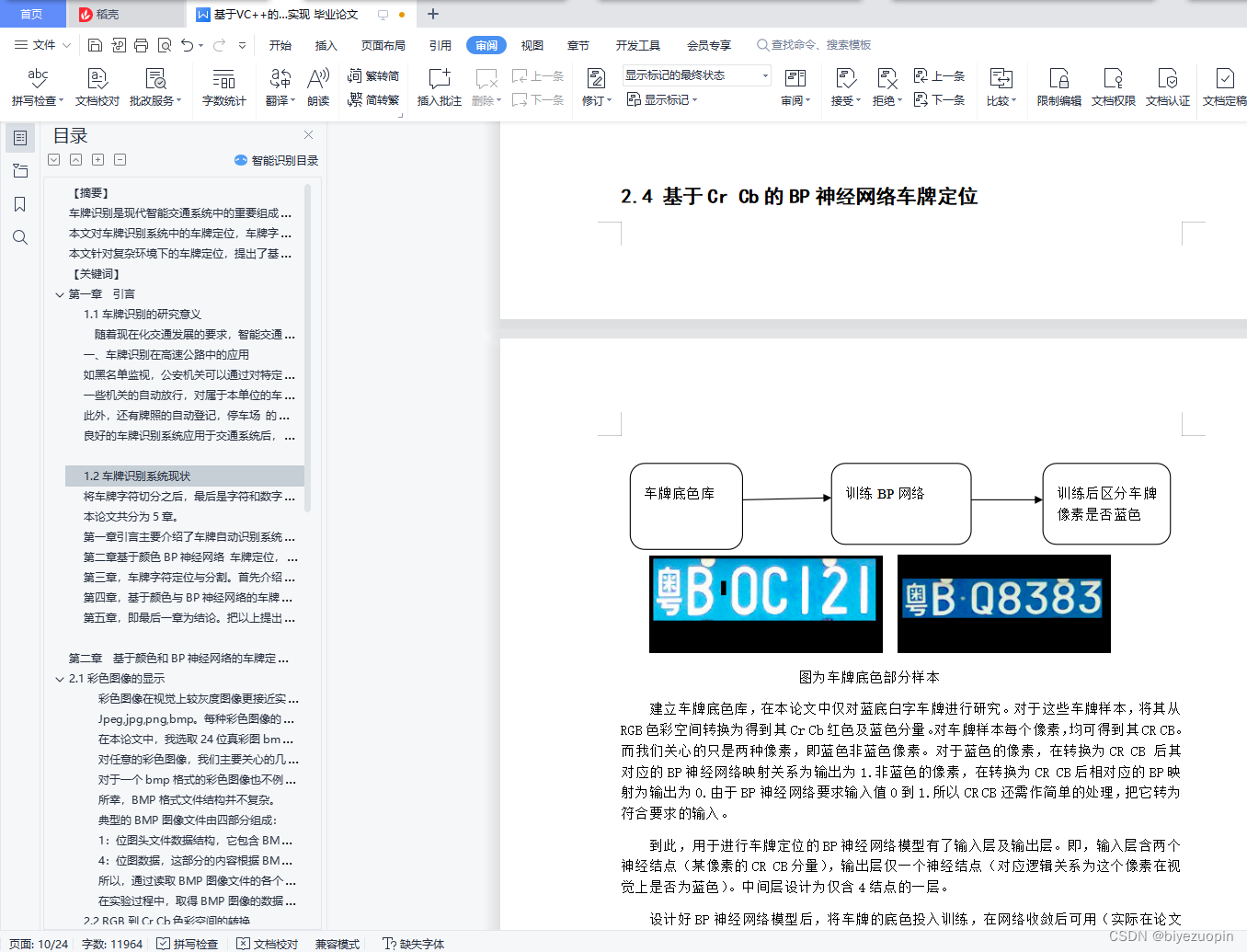Open document certification (文档认证)
The image size is (1247, 952).
click(x=1168, y=87)
